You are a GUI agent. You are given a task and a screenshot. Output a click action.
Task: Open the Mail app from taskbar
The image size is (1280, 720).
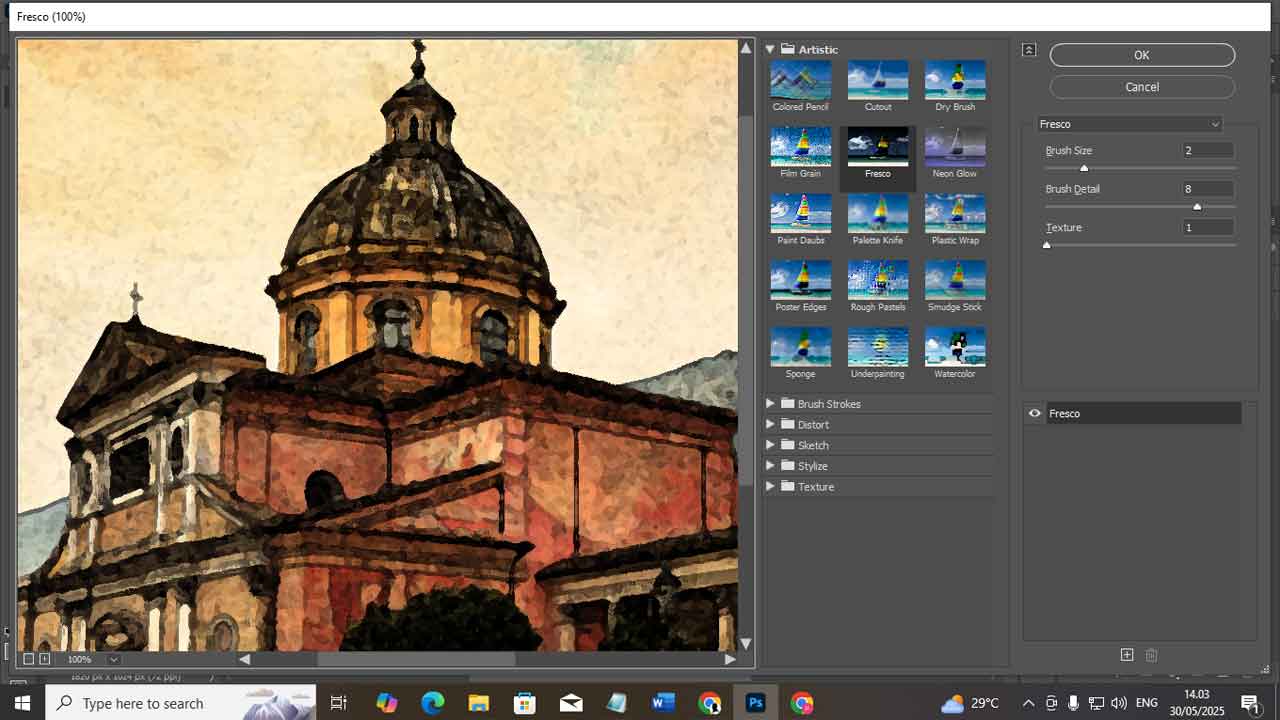tap(571, 703)
